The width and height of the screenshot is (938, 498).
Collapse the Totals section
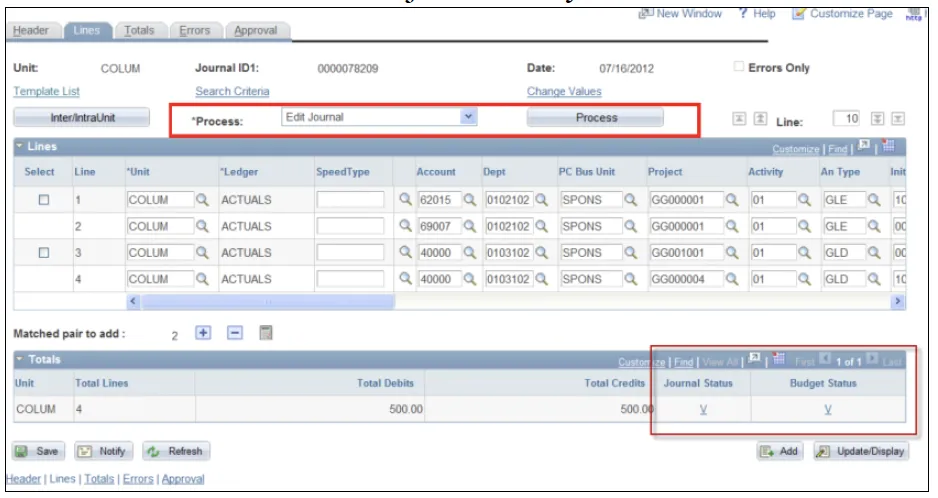pos(19,359)
